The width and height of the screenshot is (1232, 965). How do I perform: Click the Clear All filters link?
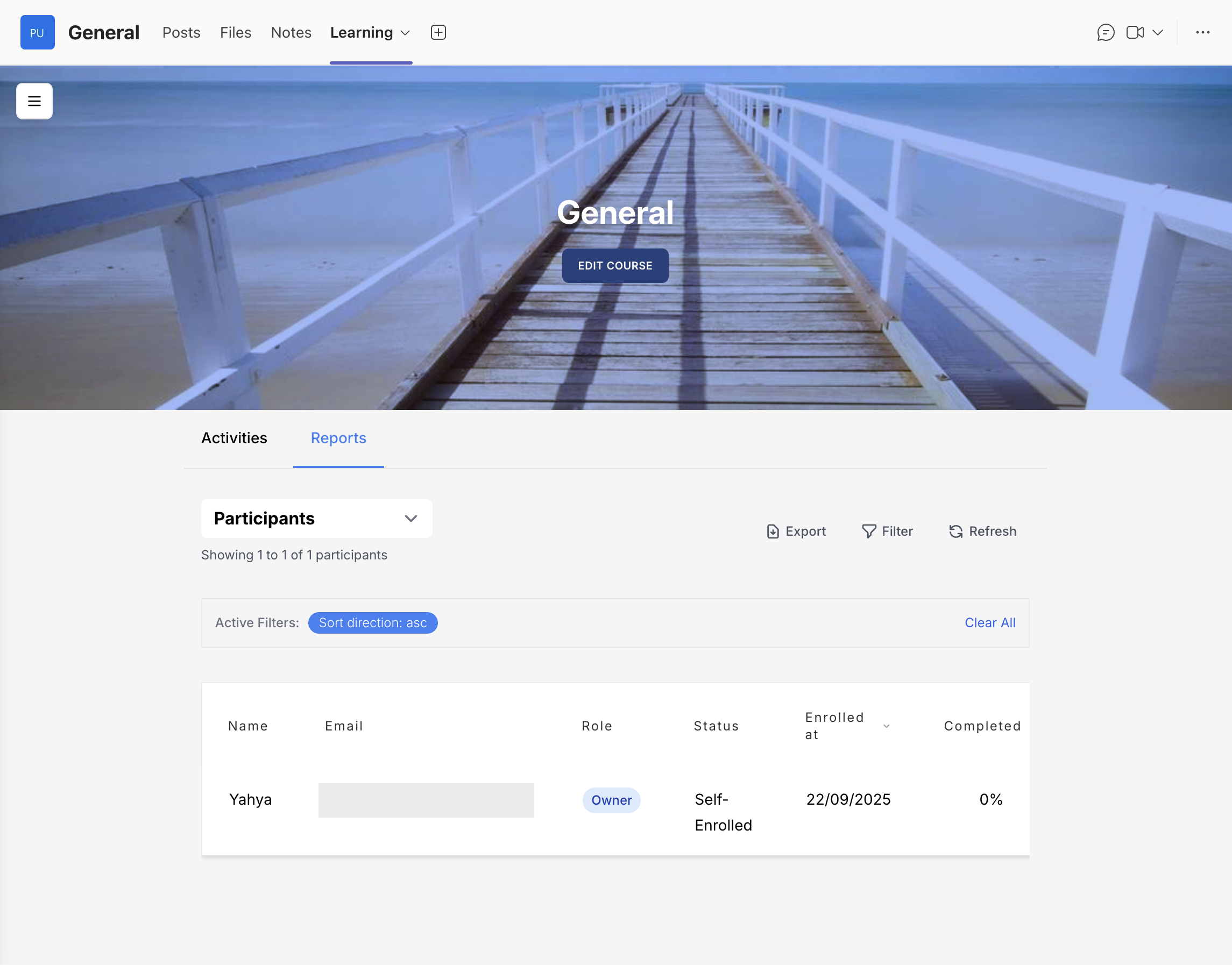(989, 622)
